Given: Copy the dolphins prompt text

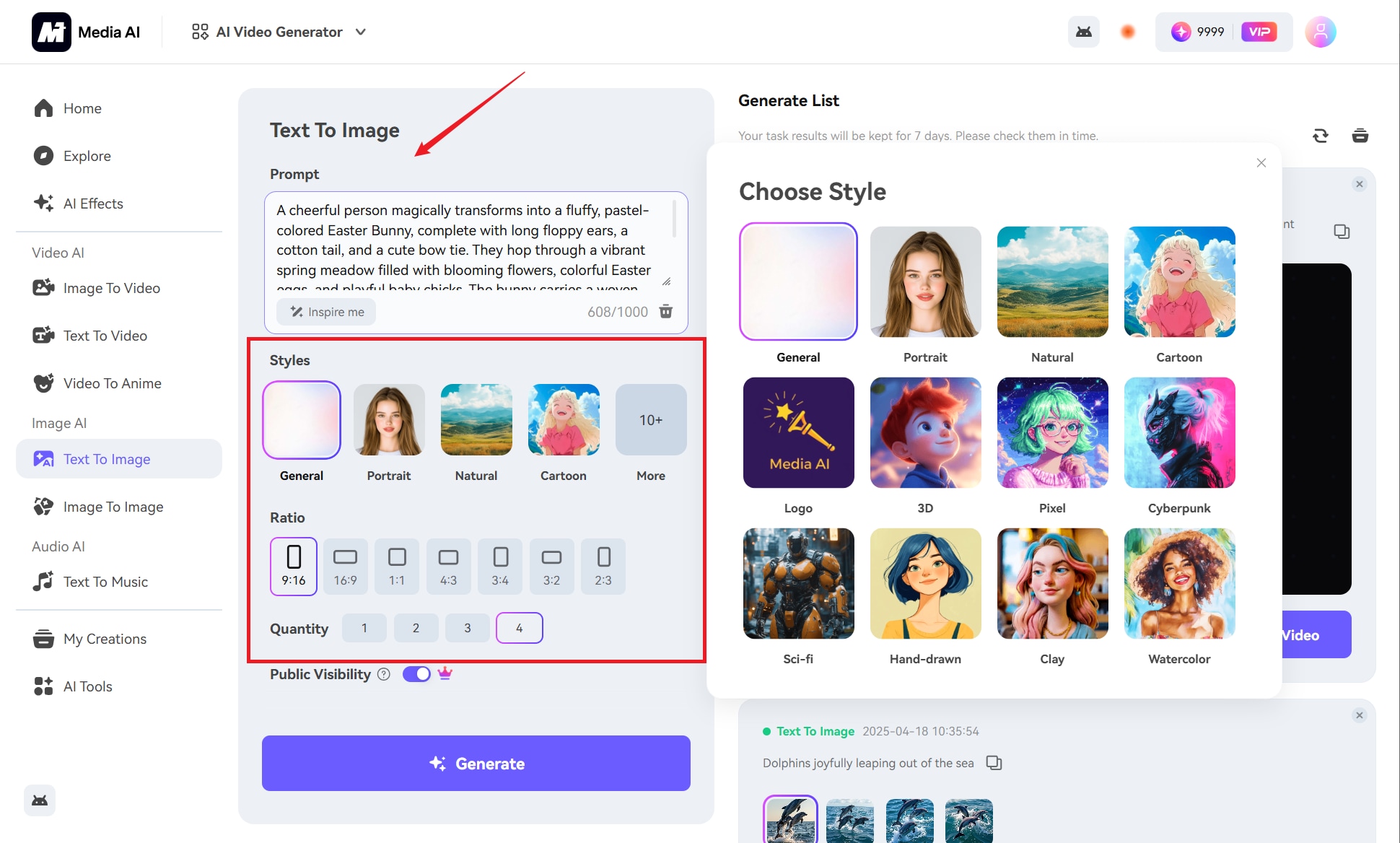Looking at the screenshot, I should click(994, 763).
